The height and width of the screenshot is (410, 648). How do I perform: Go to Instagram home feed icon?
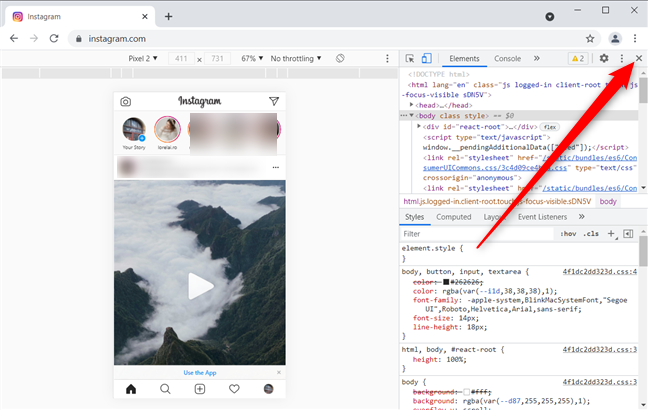[131, 388]
